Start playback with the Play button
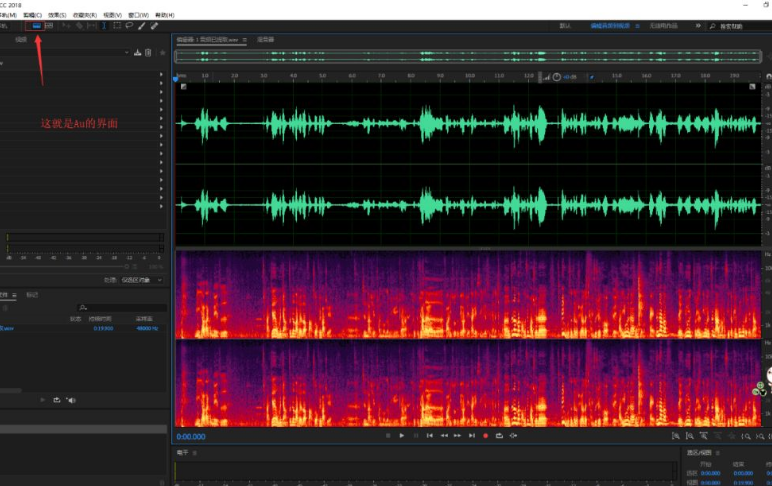This screenshot has width=772, height=486. [x=402, y=436]
